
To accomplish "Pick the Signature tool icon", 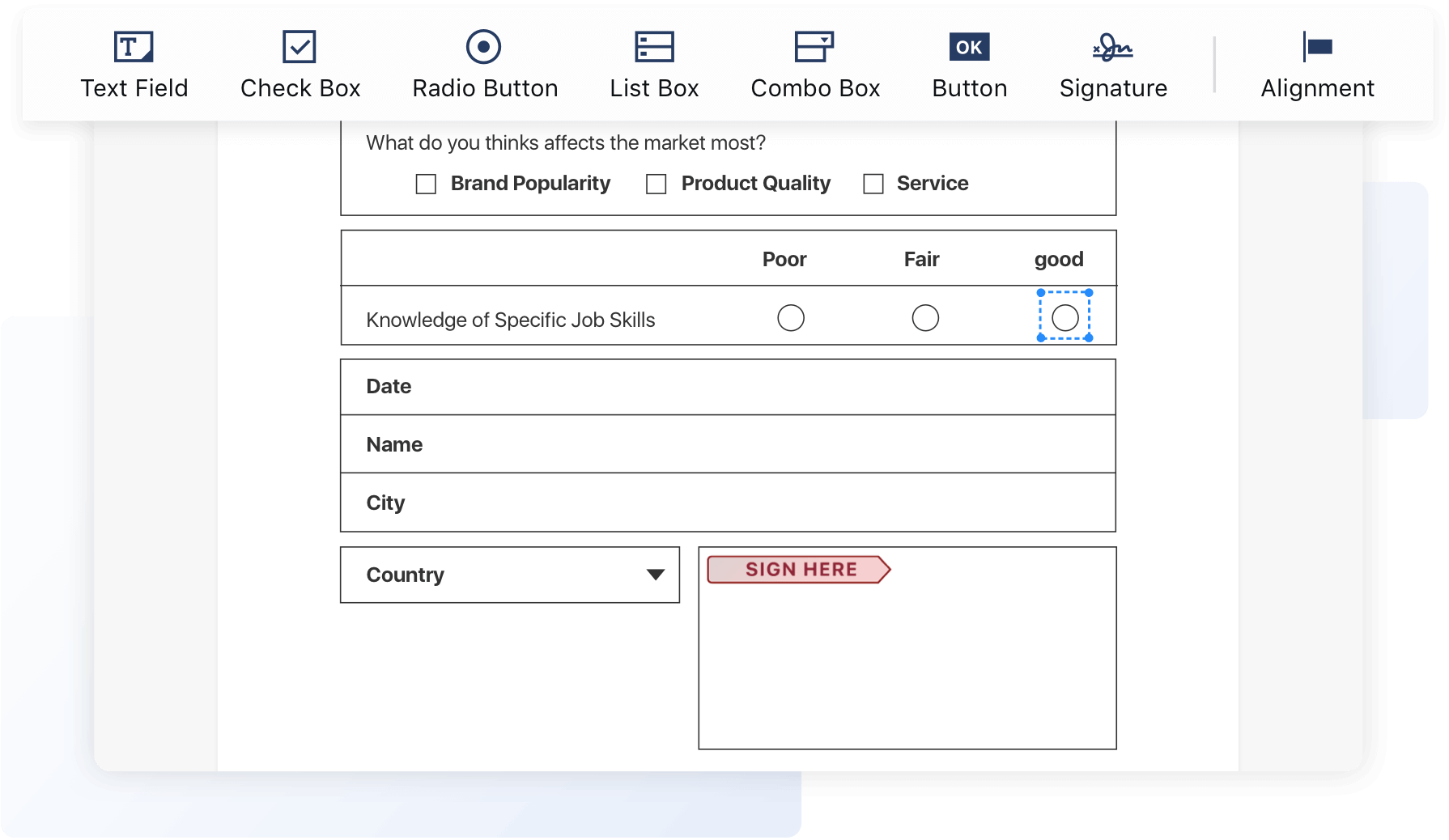I will coord(1113,47).
